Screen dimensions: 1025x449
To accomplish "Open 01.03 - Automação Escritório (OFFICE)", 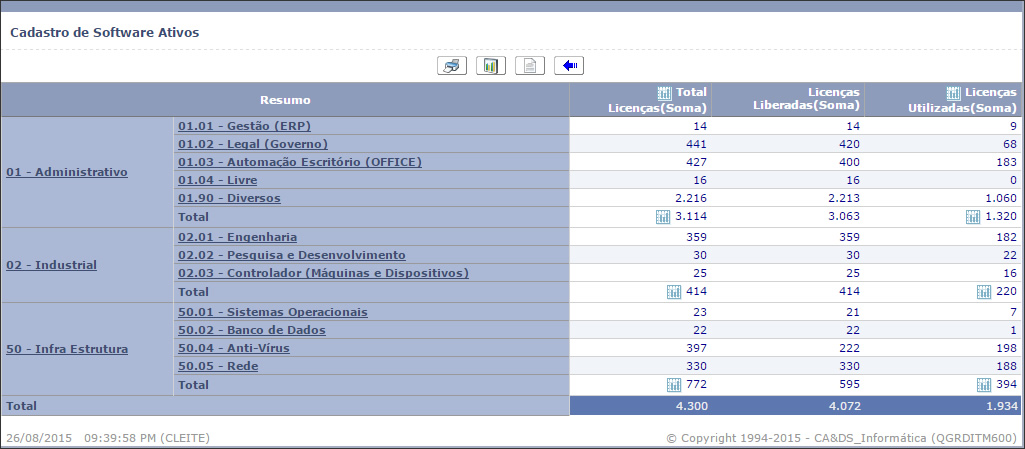I will coord(299,162).
